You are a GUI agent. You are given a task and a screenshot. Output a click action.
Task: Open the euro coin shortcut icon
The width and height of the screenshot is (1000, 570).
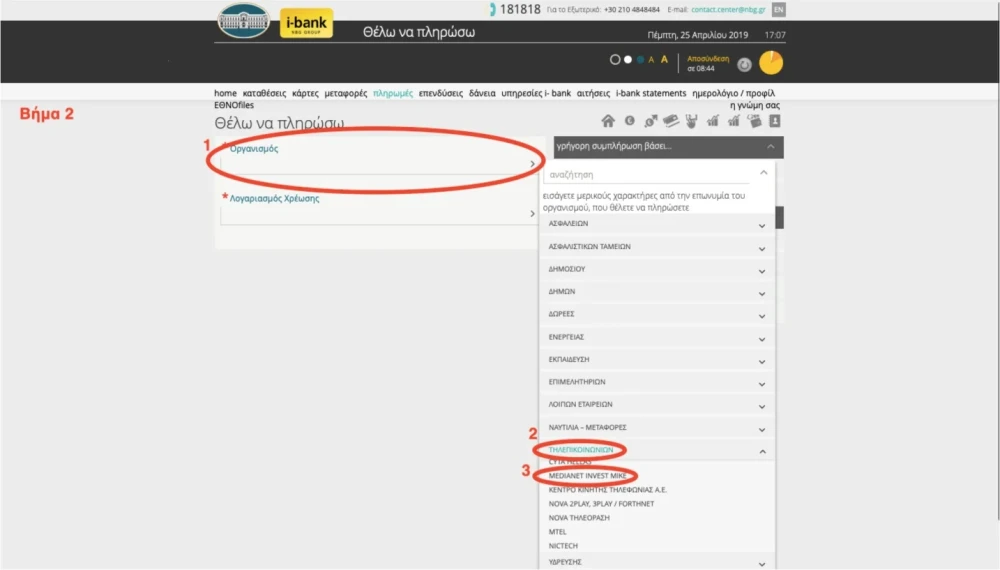[x=629, y=121]
